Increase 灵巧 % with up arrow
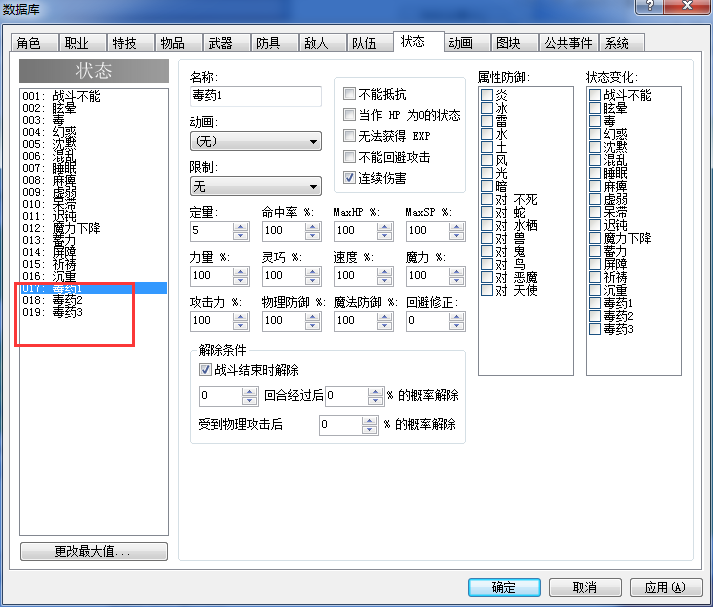 point(312,271)
